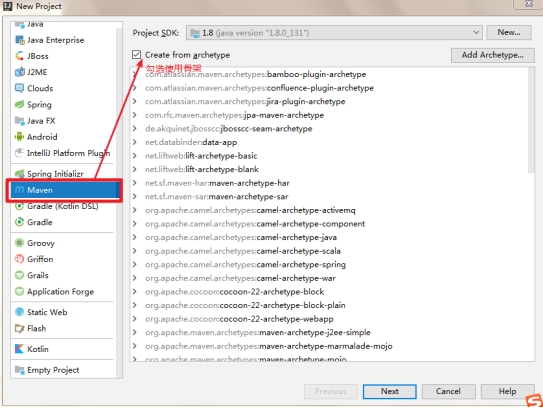
Task: Click the Maven 'm' icon
Action: pos(19,190)
